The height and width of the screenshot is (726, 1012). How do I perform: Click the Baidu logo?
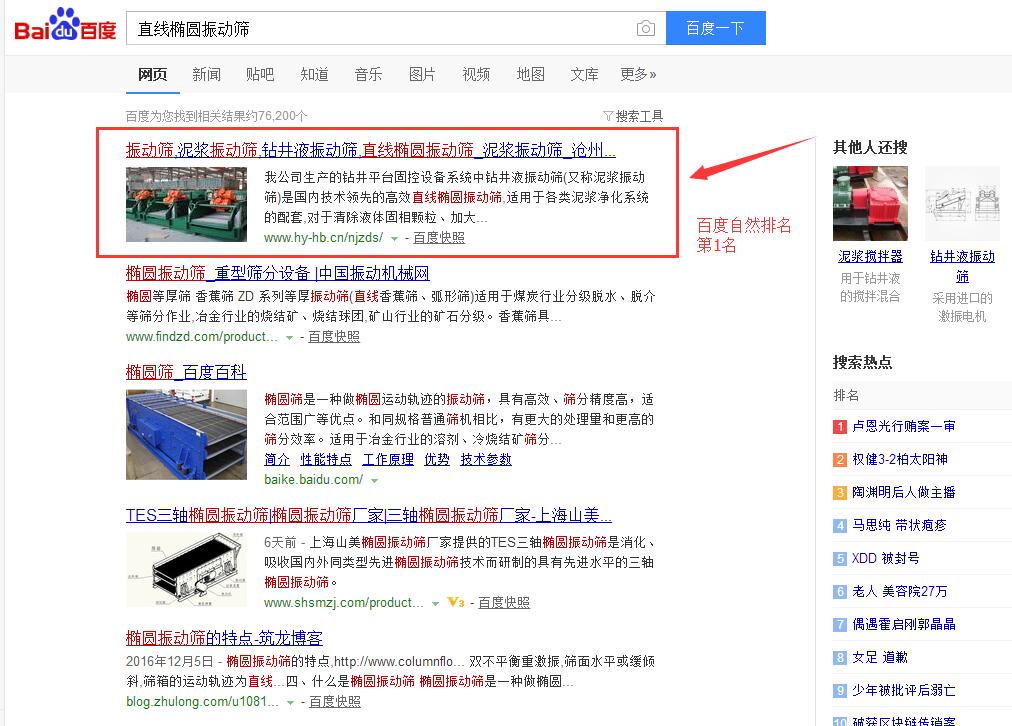tap(65, 27)
